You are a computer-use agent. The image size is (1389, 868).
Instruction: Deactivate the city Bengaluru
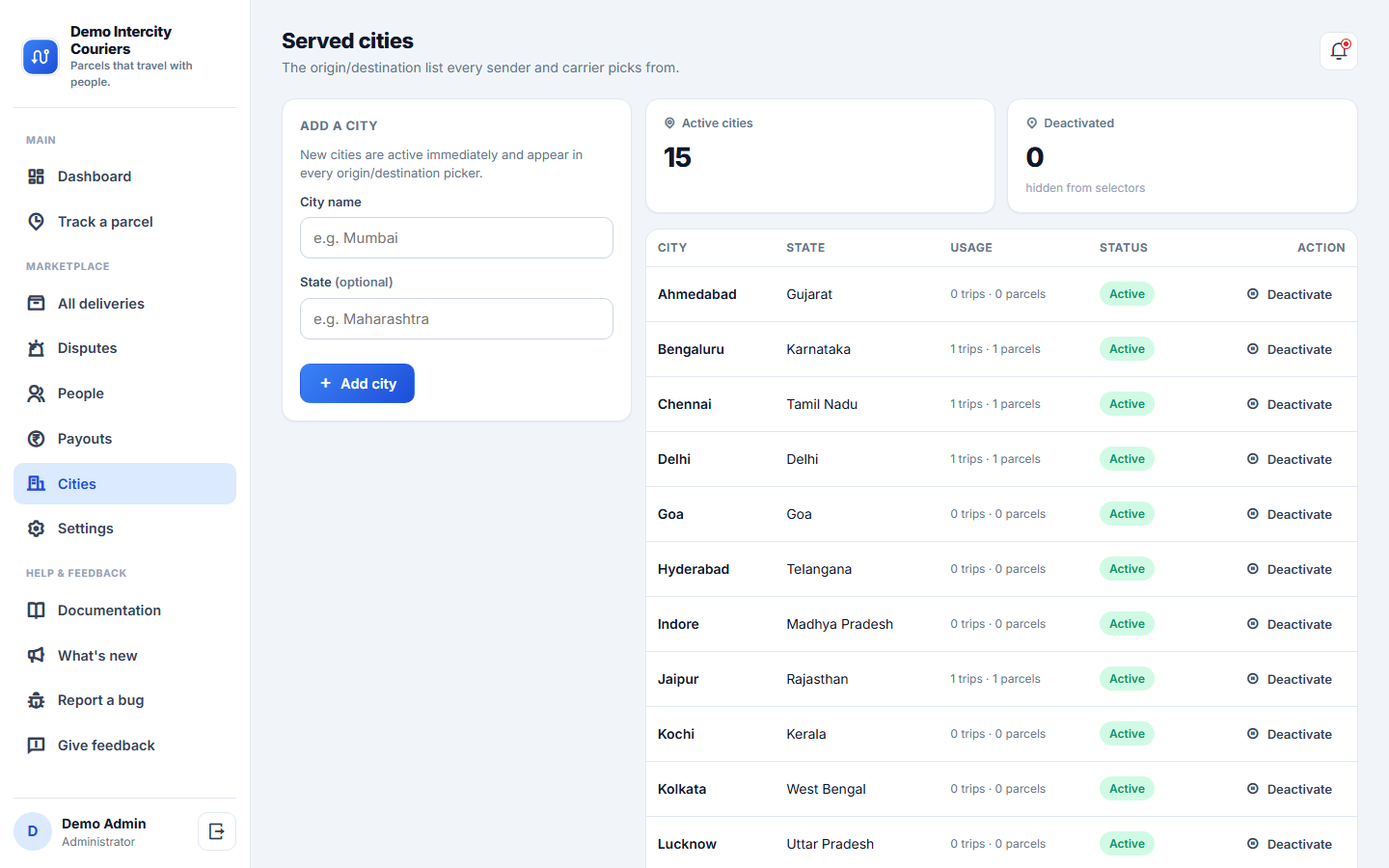click(x=1290, y=349)
